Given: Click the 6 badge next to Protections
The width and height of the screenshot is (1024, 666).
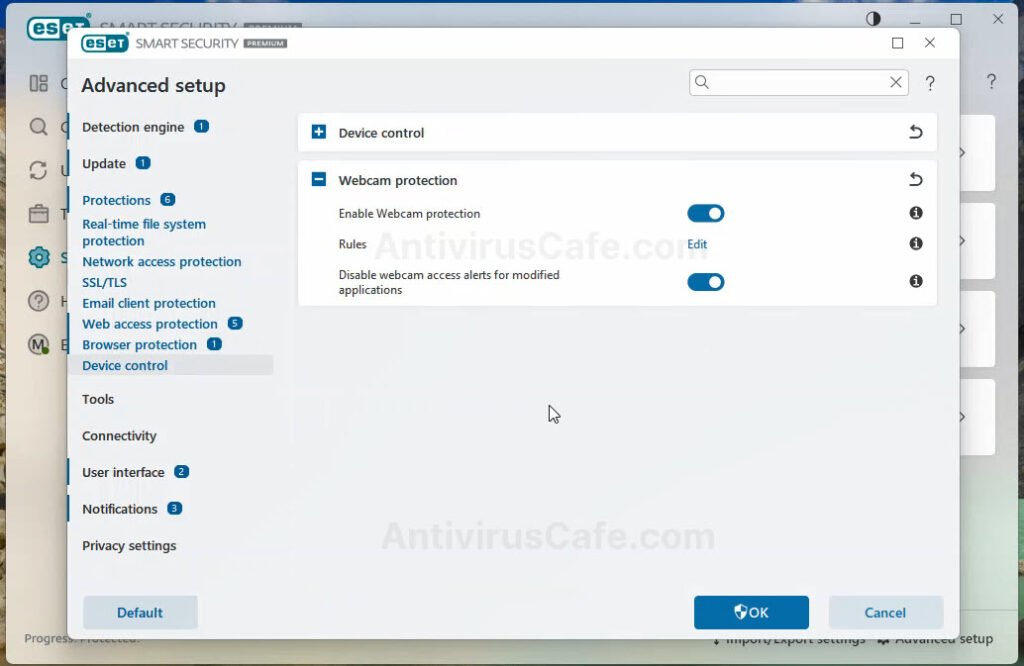Looking at the screenshot, I should coord(167,200).
